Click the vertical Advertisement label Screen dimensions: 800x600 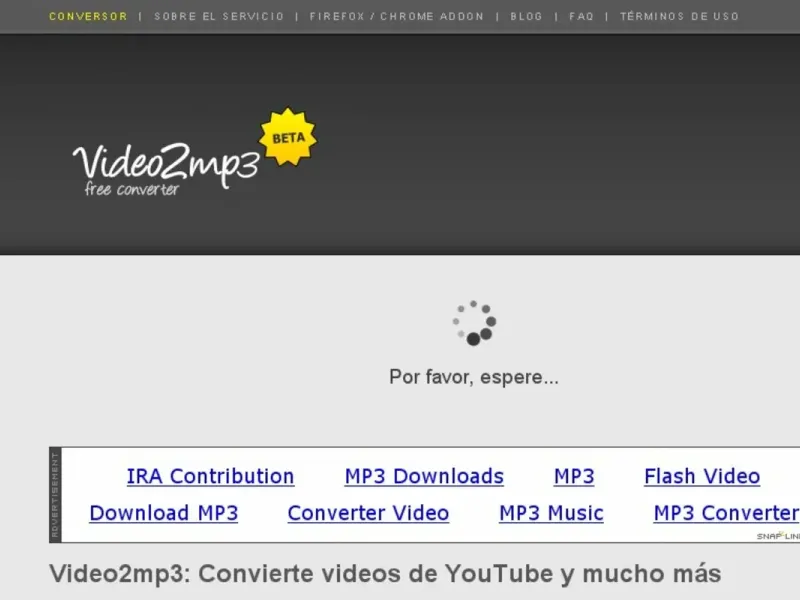[55, 495]
